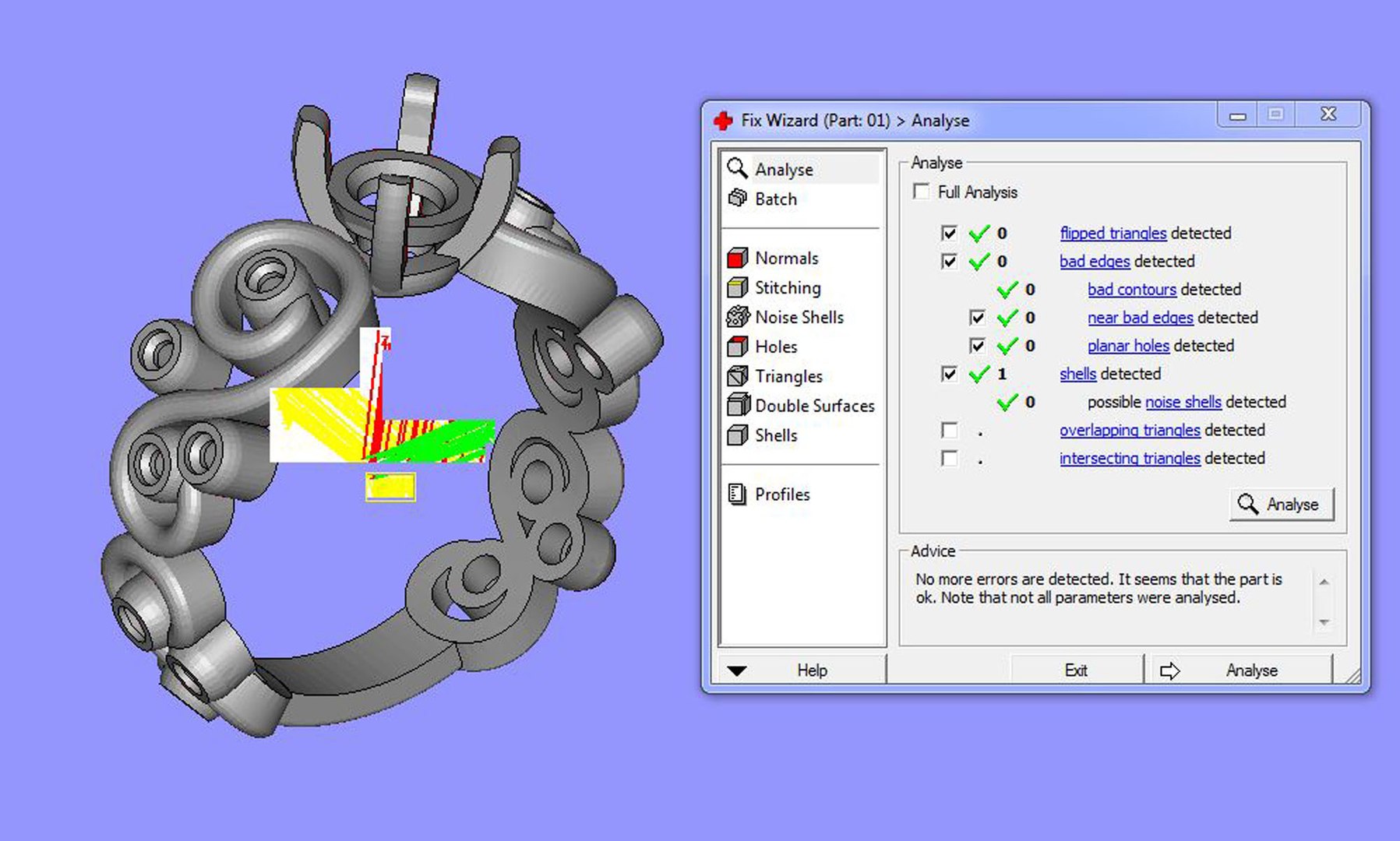The width and height of the screenshot is (1400, 841).
Task: Open the Normals red cube icon
Action: point(737,258)
